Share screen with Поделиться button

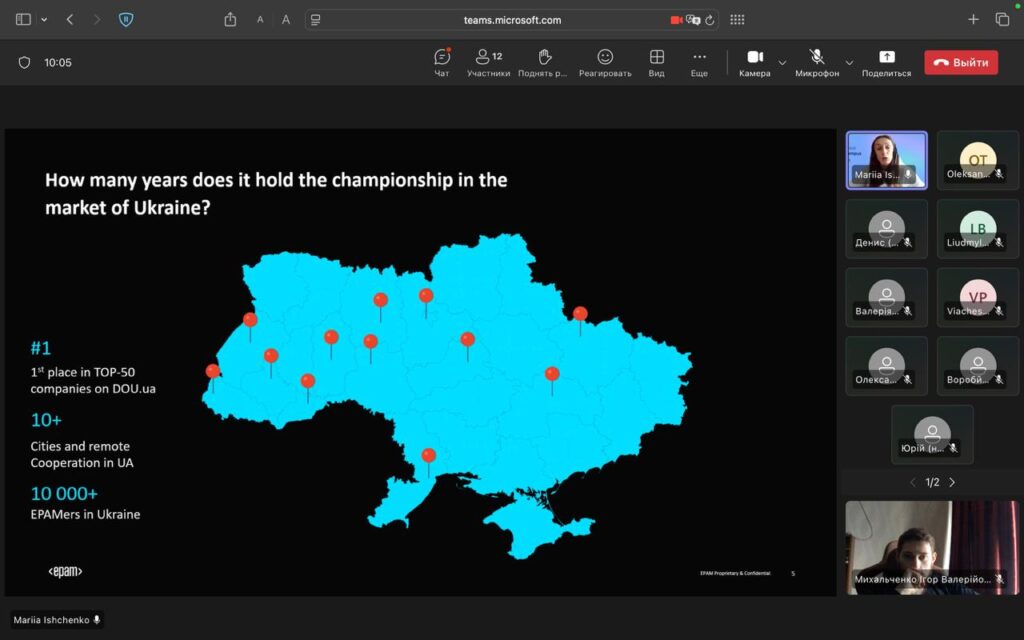(x=886, y=63)
